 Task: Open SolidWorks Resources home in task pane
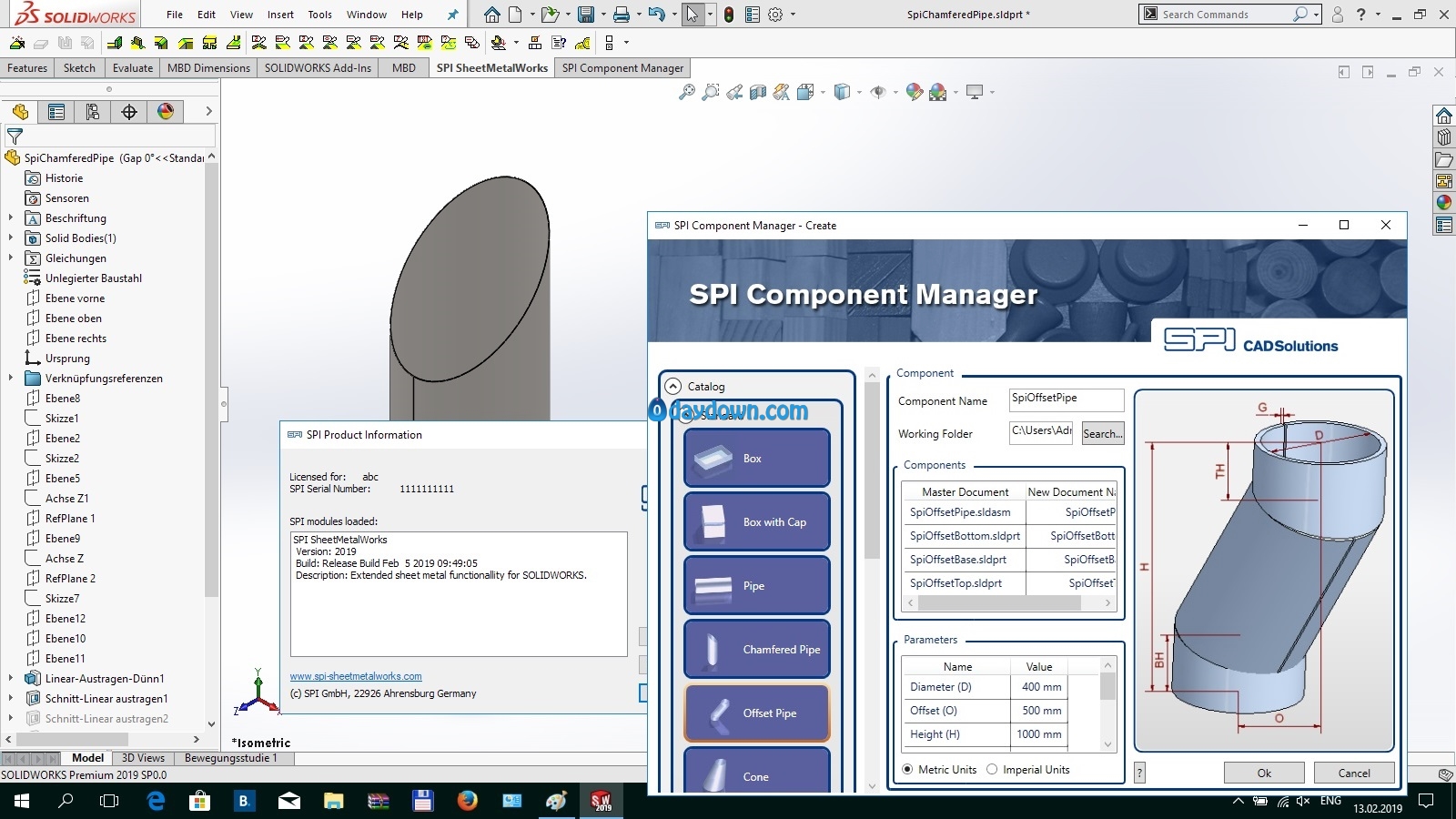click(x=1444, y=116)
